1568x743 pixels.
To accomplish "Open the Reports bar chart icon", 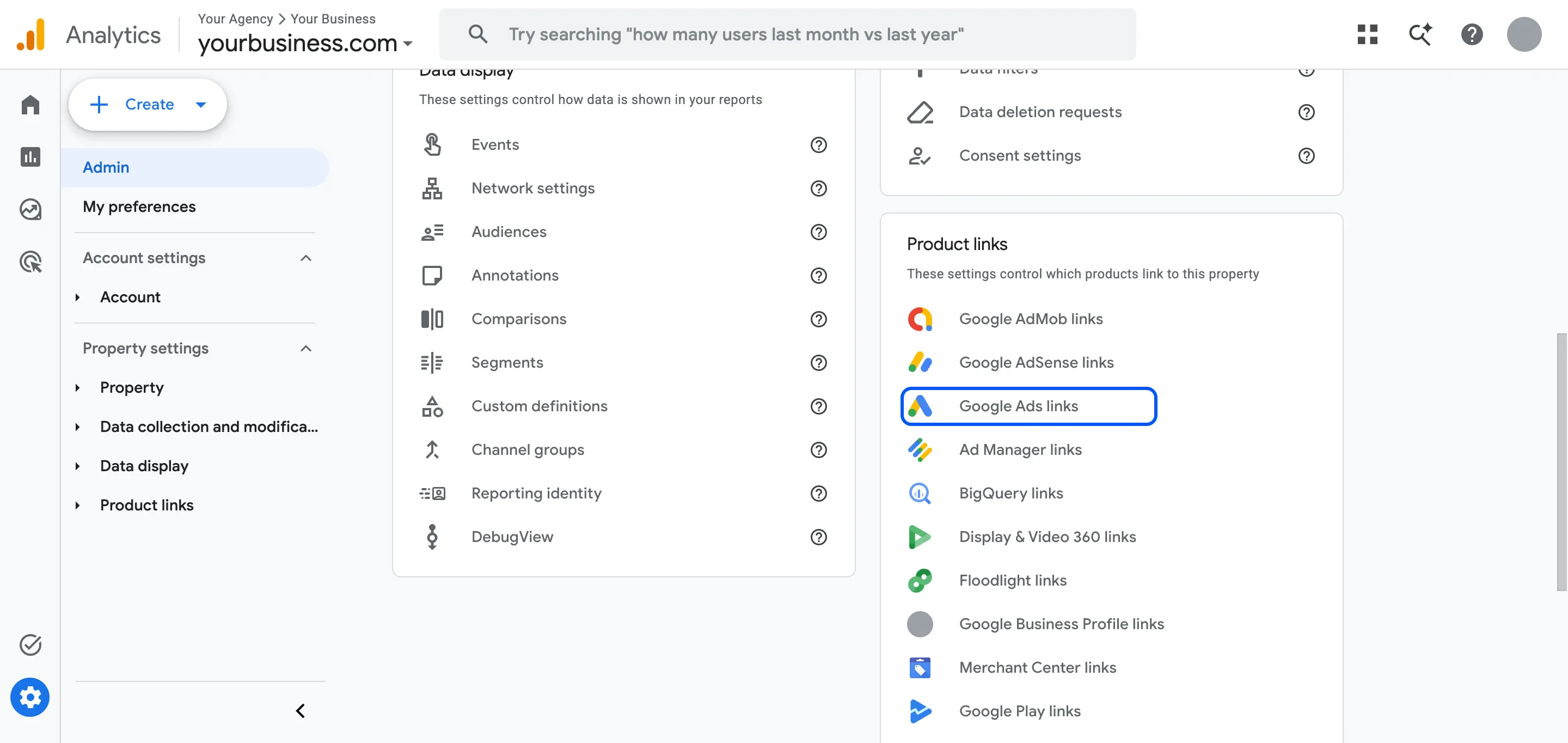I will point(30,156).
